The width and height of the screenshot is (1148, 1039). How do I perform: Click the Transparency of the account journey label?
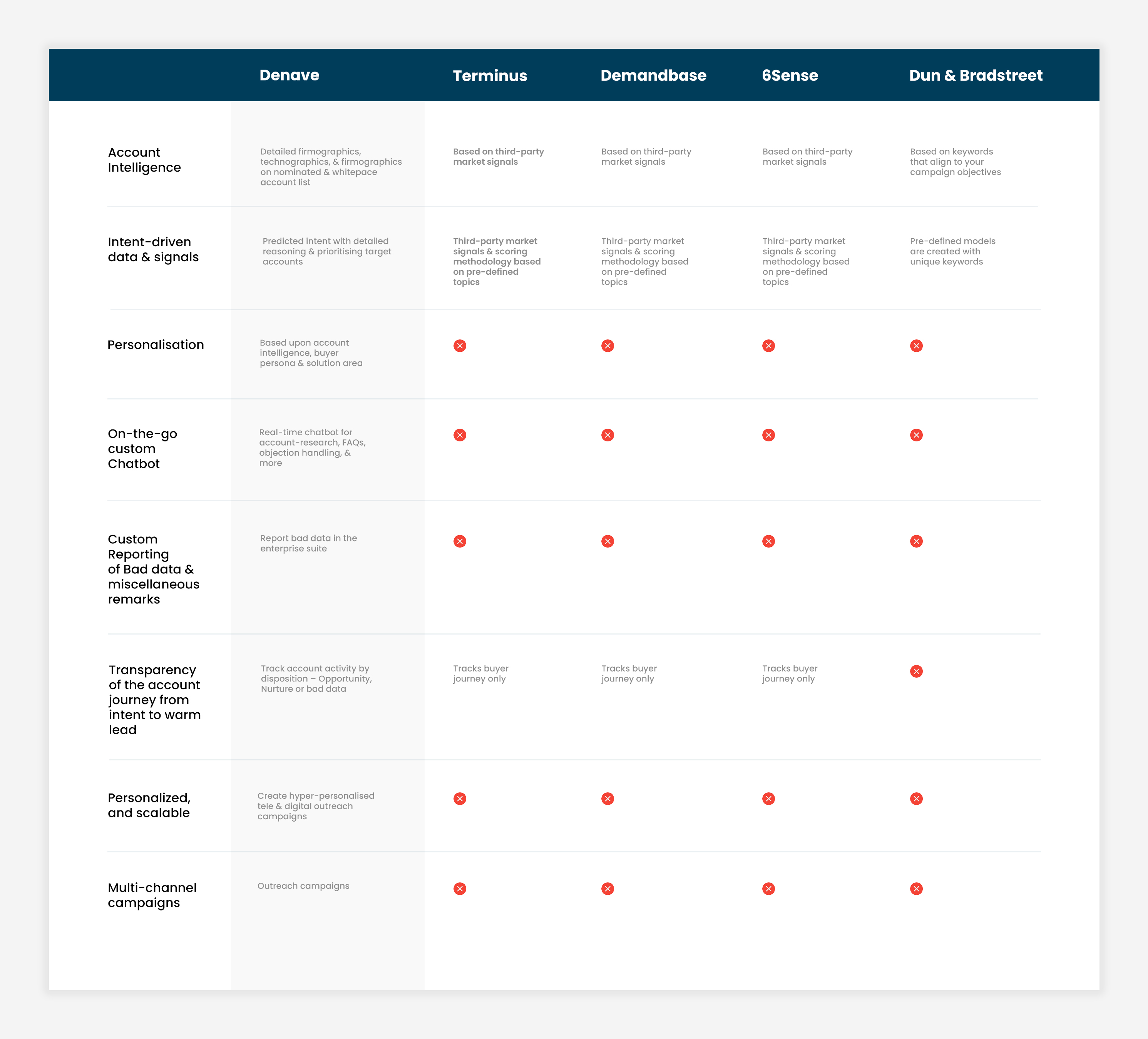click(155, 700)
